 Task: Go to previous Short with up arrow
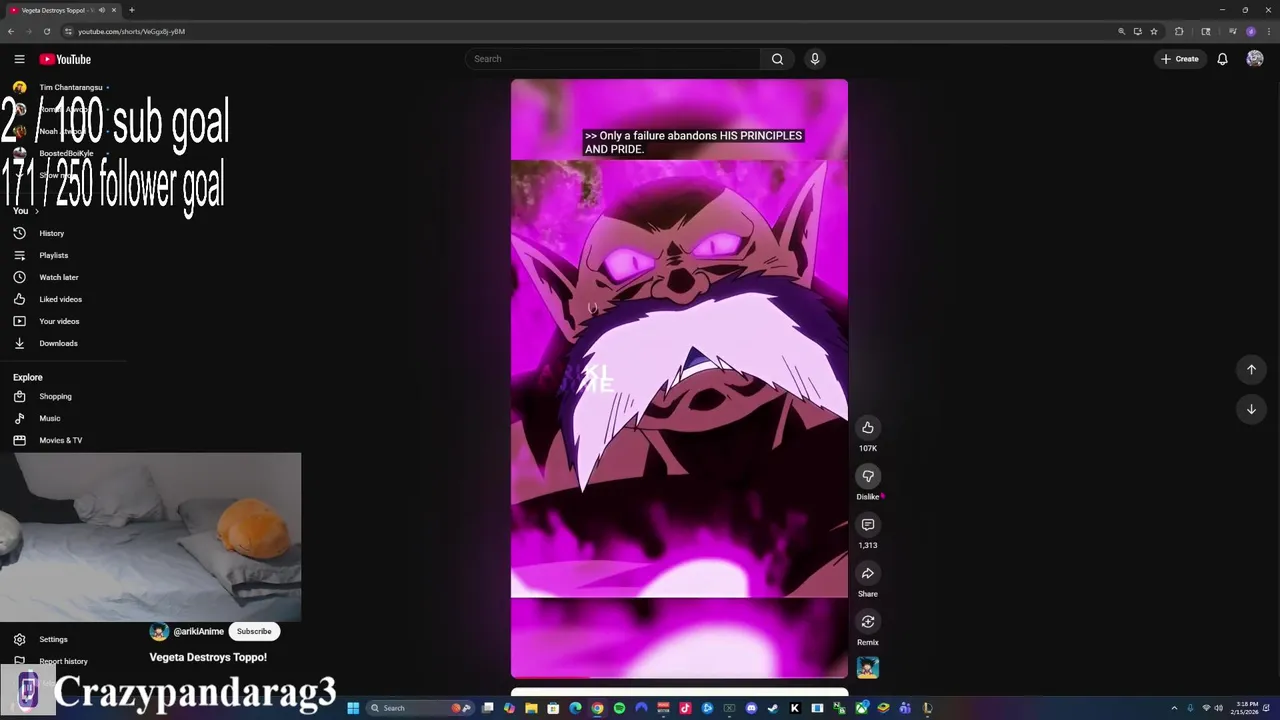(x=1251, y=370)
